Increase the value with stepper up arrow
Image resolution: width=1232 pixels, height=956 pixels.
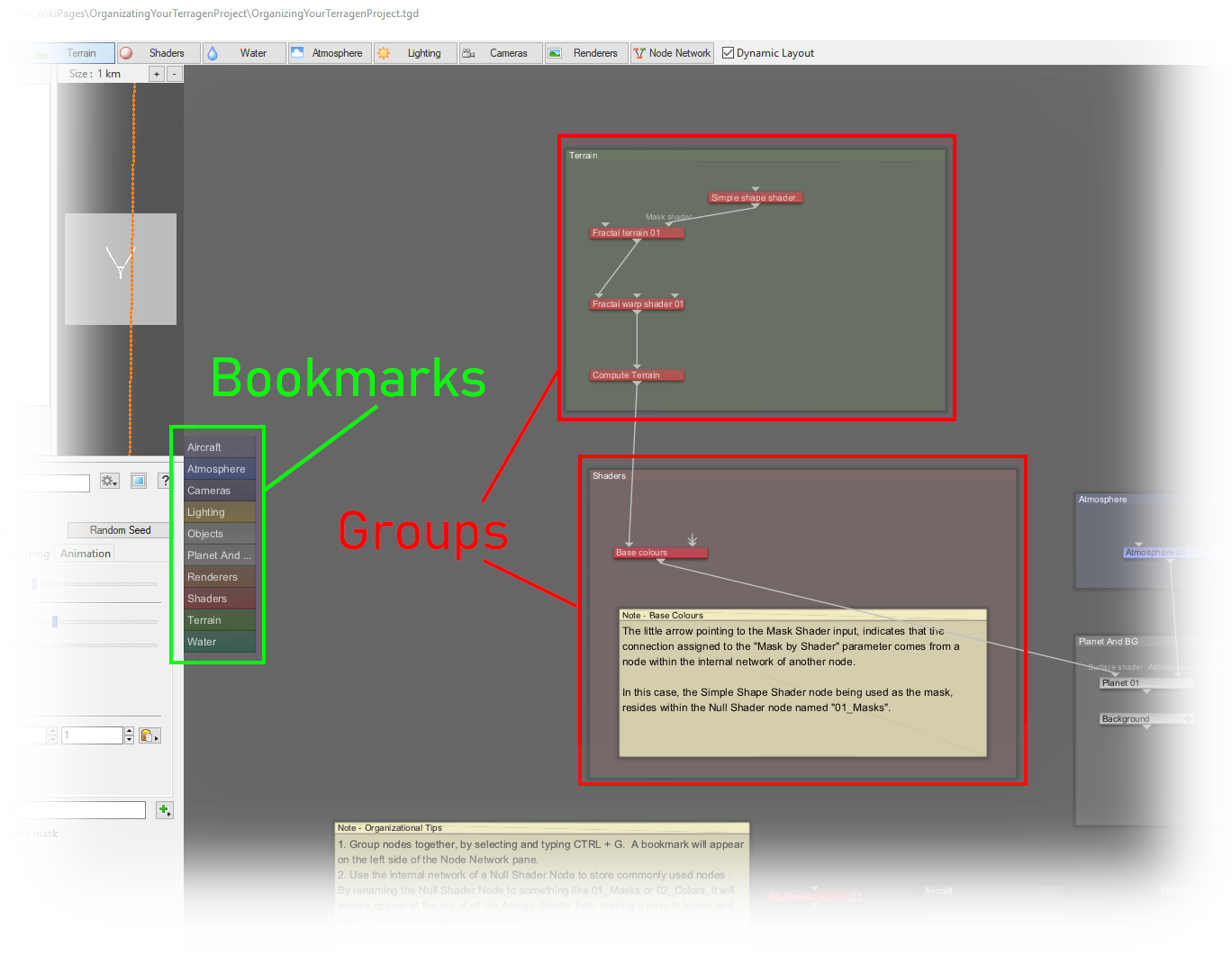(x=130, y=731)
